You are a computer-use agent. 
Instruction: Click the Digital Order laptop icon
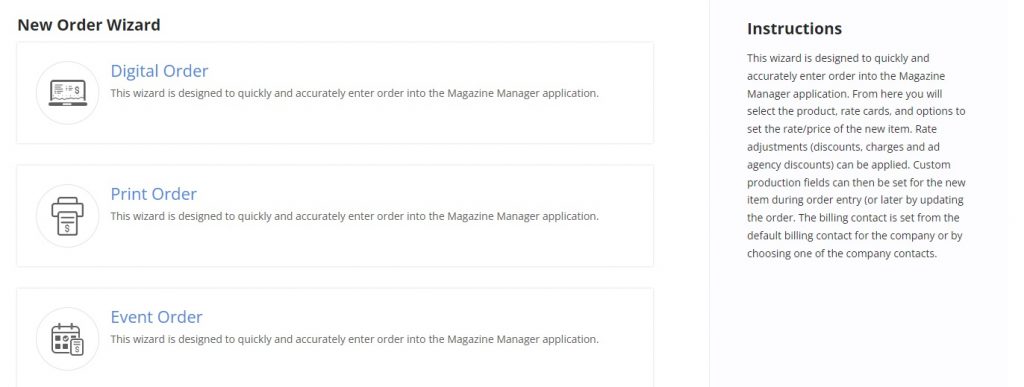pyautogui.click(x=67, y=93)
